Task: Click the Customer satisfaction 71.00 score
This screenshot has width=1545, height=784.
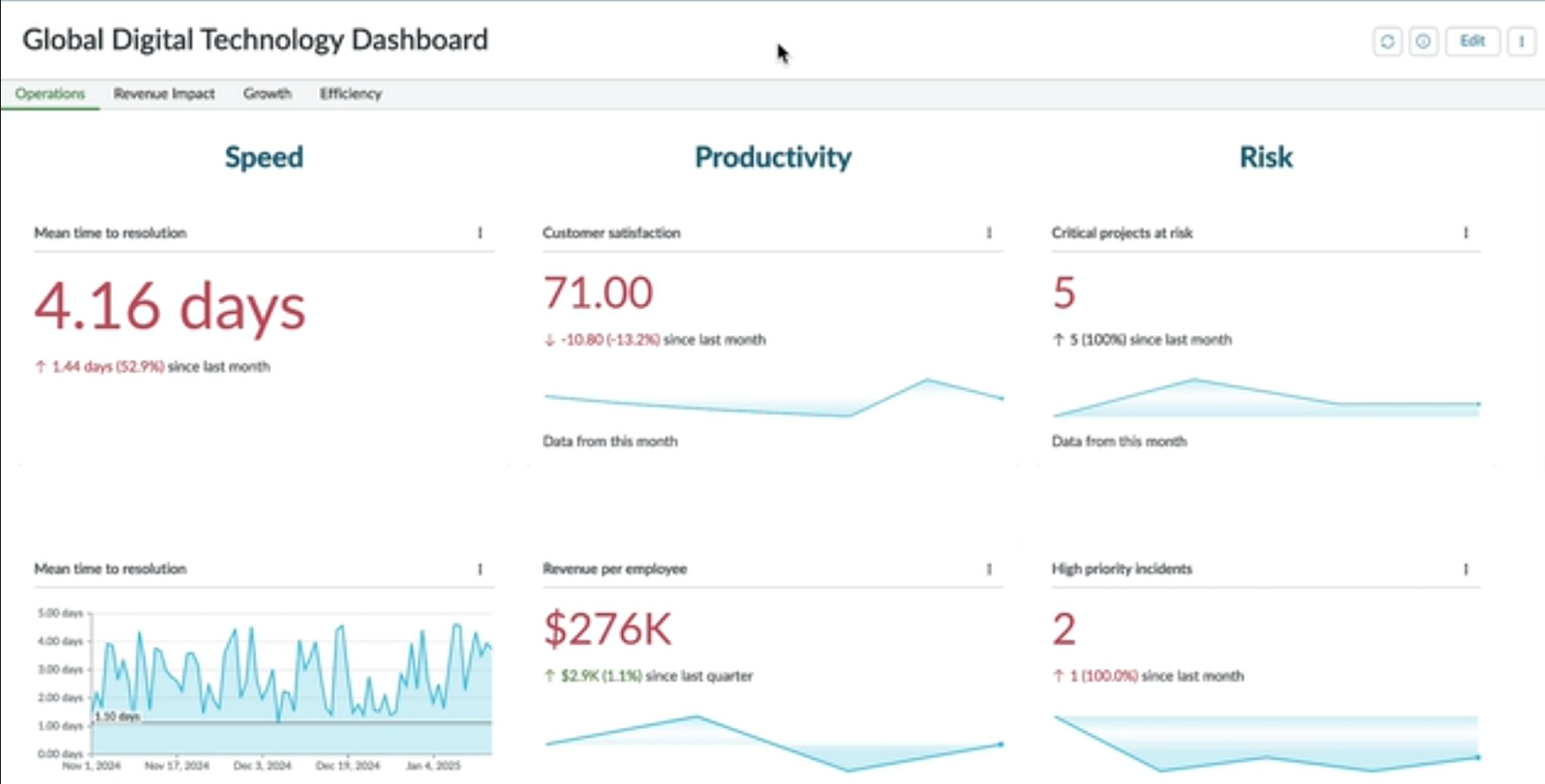Action: pyautogui.click(x=599, y=294)
